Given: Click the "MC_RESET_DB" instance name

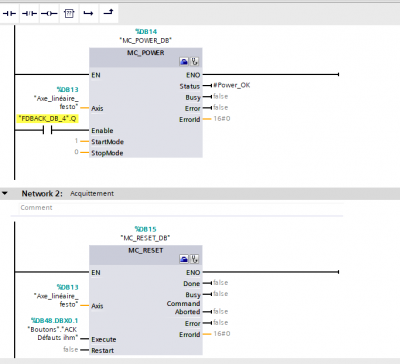Looking at the screenshot, I should point(145,238).
